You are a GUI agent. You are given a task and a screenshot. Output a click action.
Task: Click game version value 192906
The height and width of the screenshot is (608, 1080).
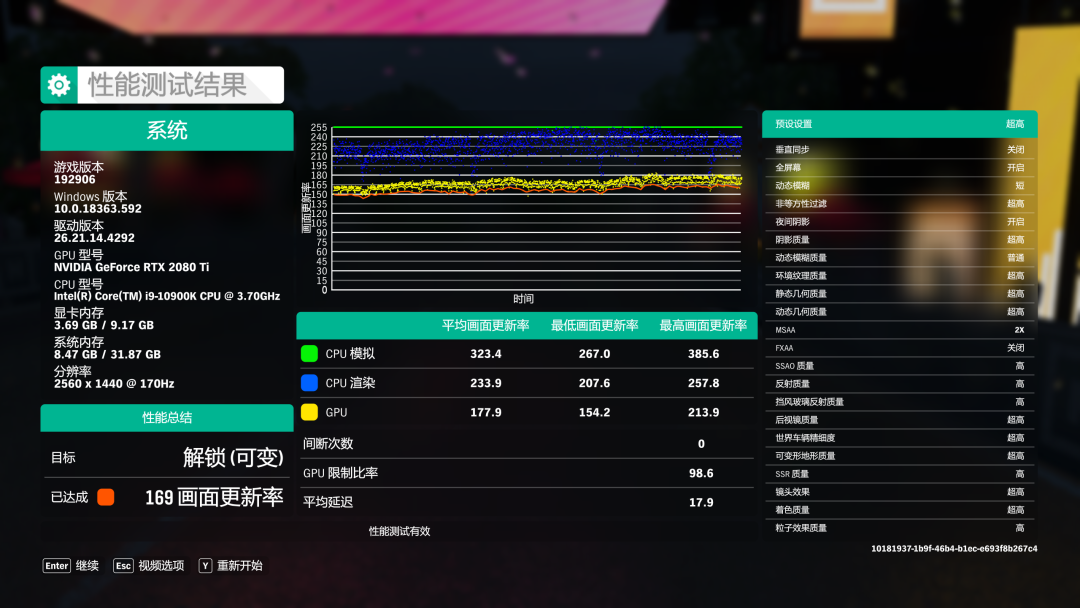tap(75, 180)
